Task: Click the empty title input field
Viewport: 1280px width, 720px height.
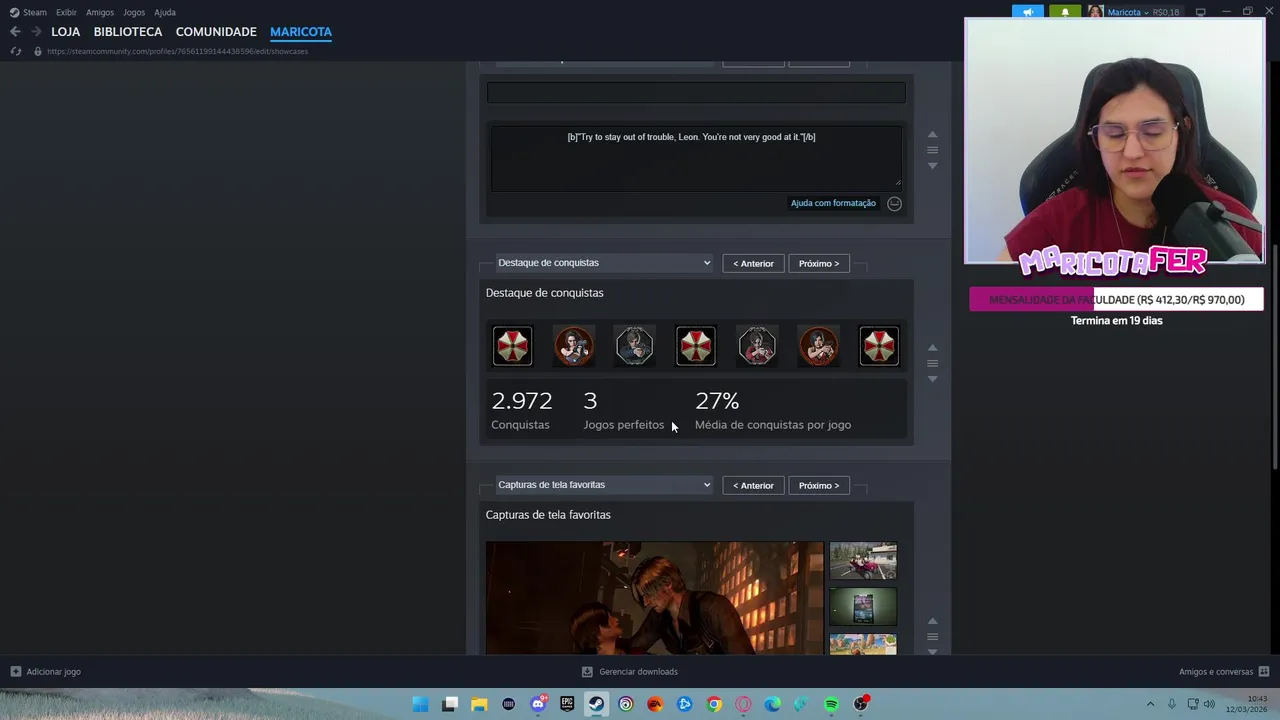Action: pos(696,92)
